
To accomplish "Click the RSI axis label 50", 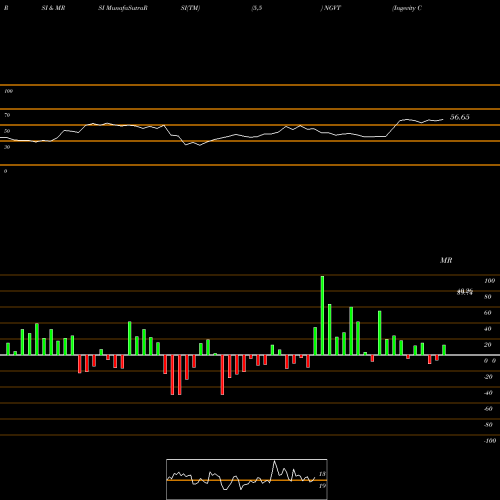I will pyautogui.click(x=7, y=131).
